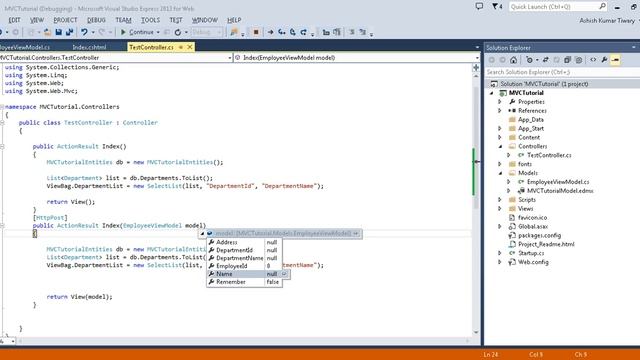Collapse the Models folder
Viewport: 640px width, 360px height.
click(x=500, y=173)
